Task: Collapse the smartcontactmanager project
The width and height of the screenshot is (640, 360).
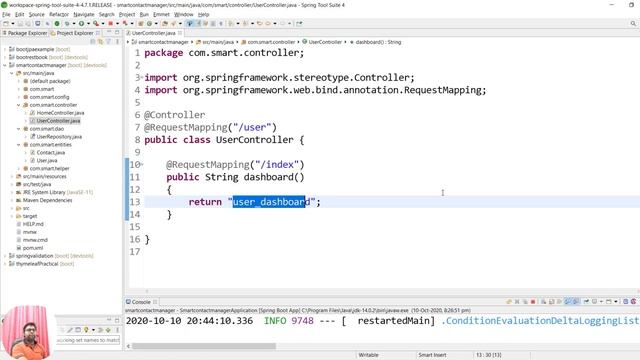Action: (5, 65)
